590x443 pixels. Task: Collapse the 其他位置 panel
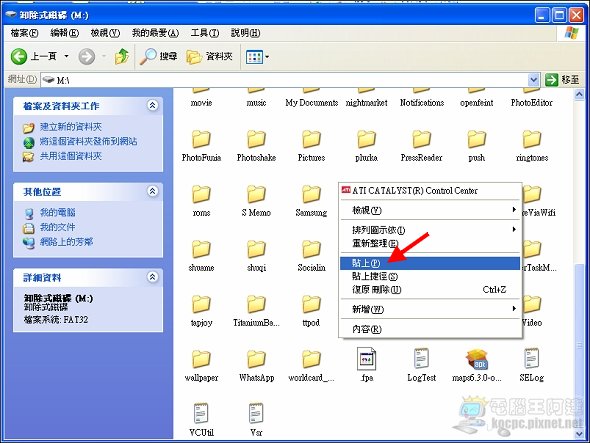pos(152,191)
